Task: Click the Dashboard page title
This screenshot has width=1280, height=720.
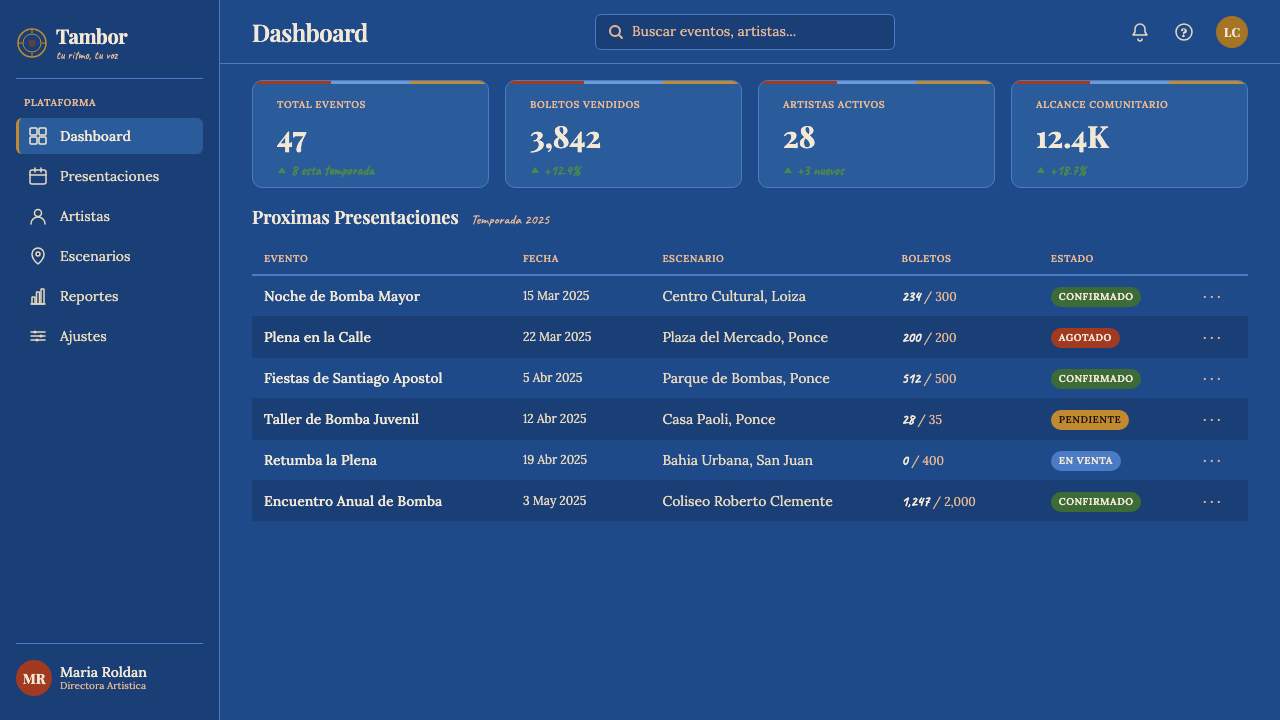Action: click(x=310, y=33)
